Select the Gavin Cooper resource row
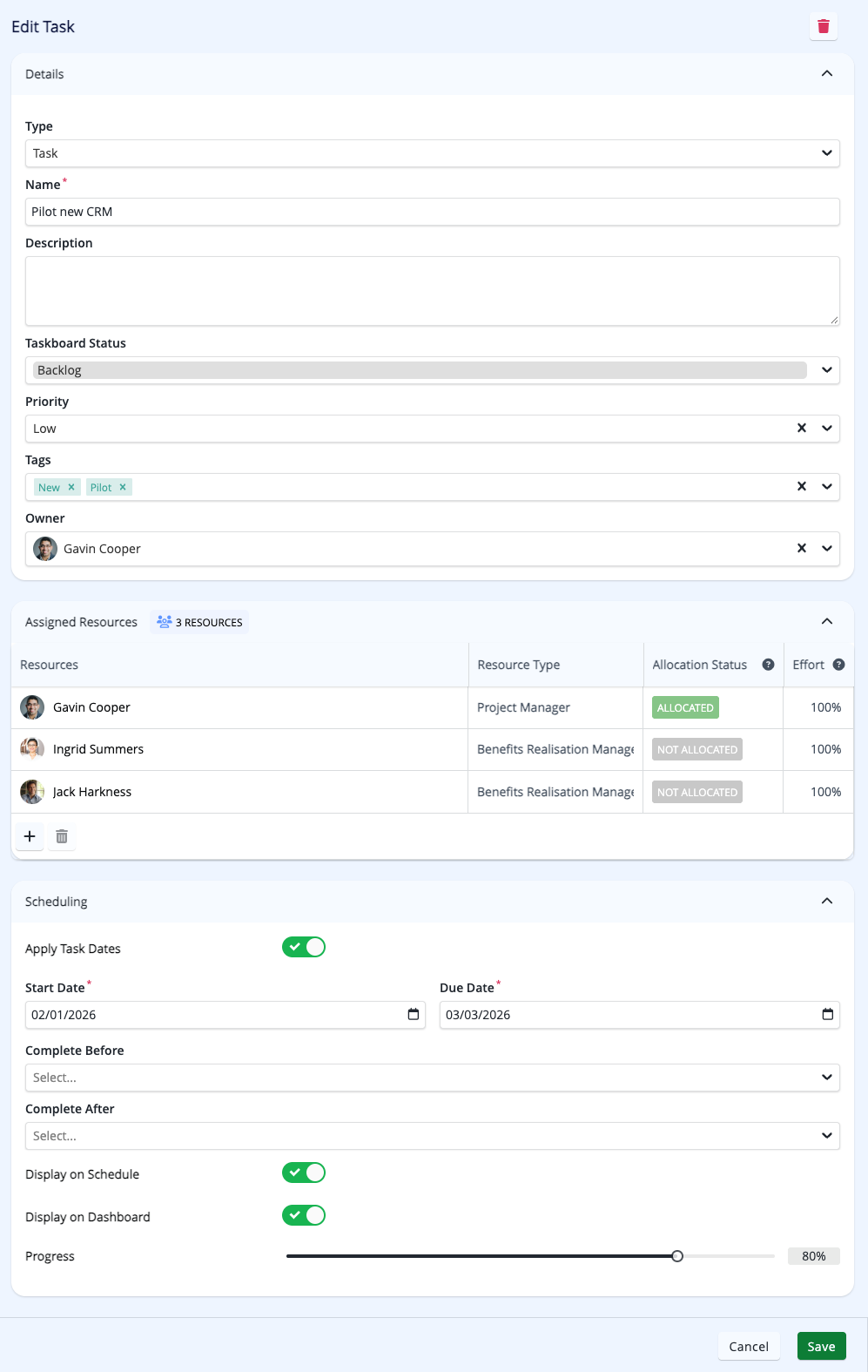868x1372 pixels. (x=433, y=707)
